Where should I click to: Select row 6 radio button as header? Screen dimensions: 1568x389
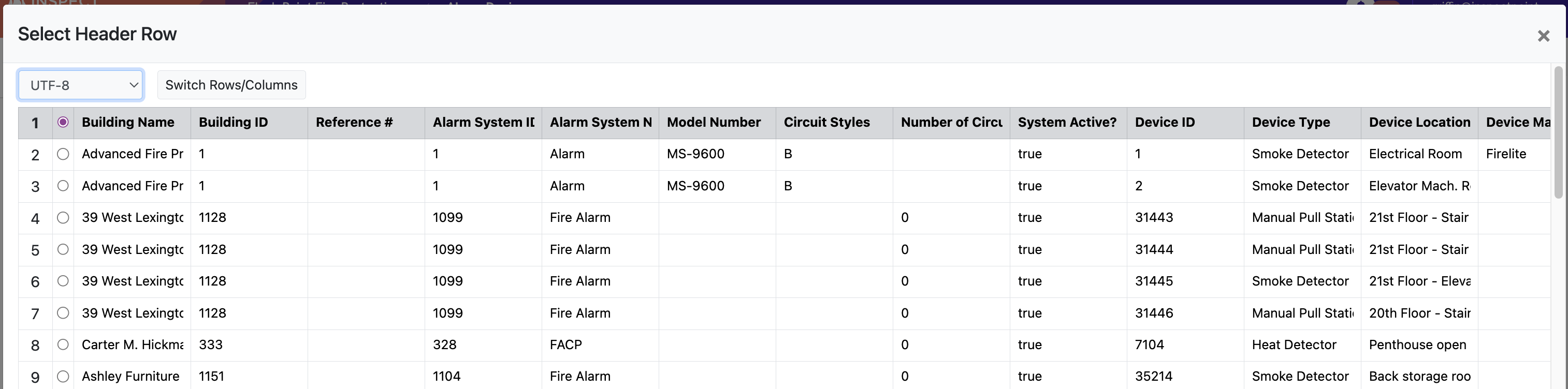coord(63,281)
